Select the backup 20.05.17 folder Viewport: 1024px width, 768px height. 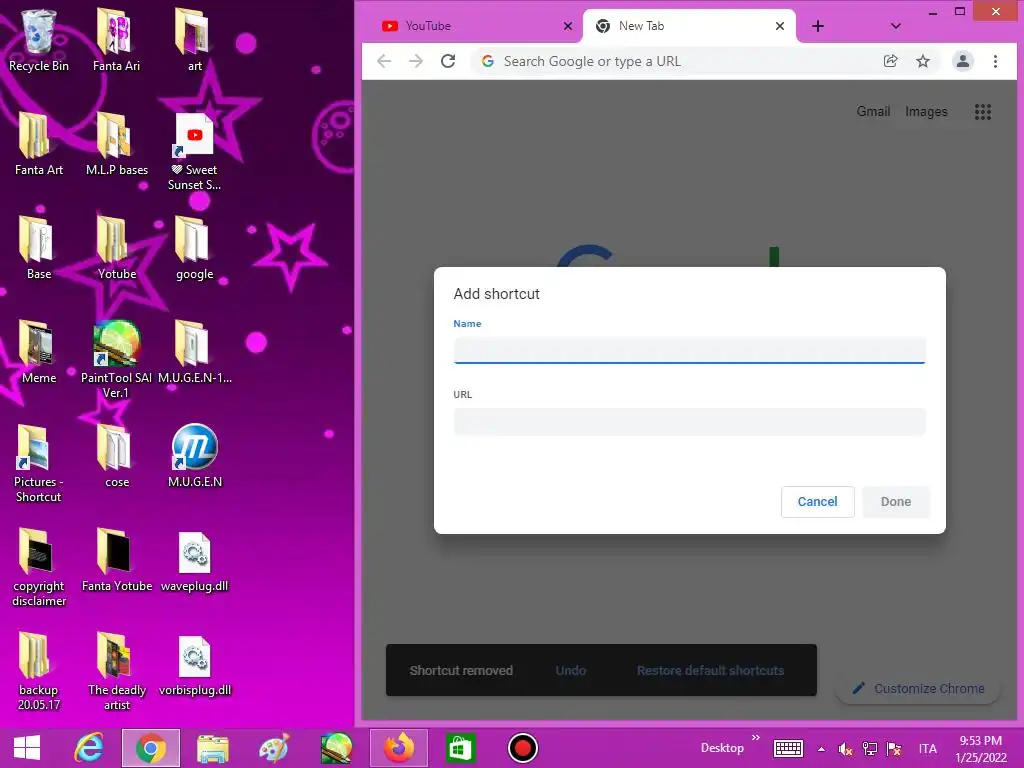[x=39, y=671]
